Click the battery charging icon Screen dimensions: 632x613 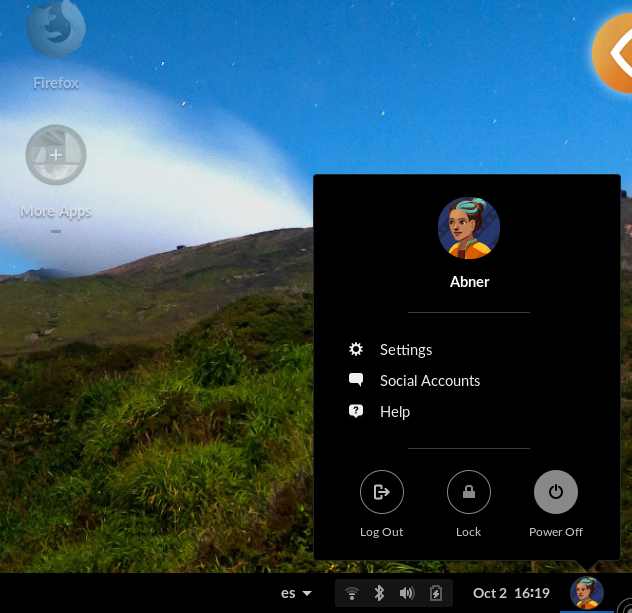pyautogui.click(x=436, y=593)
